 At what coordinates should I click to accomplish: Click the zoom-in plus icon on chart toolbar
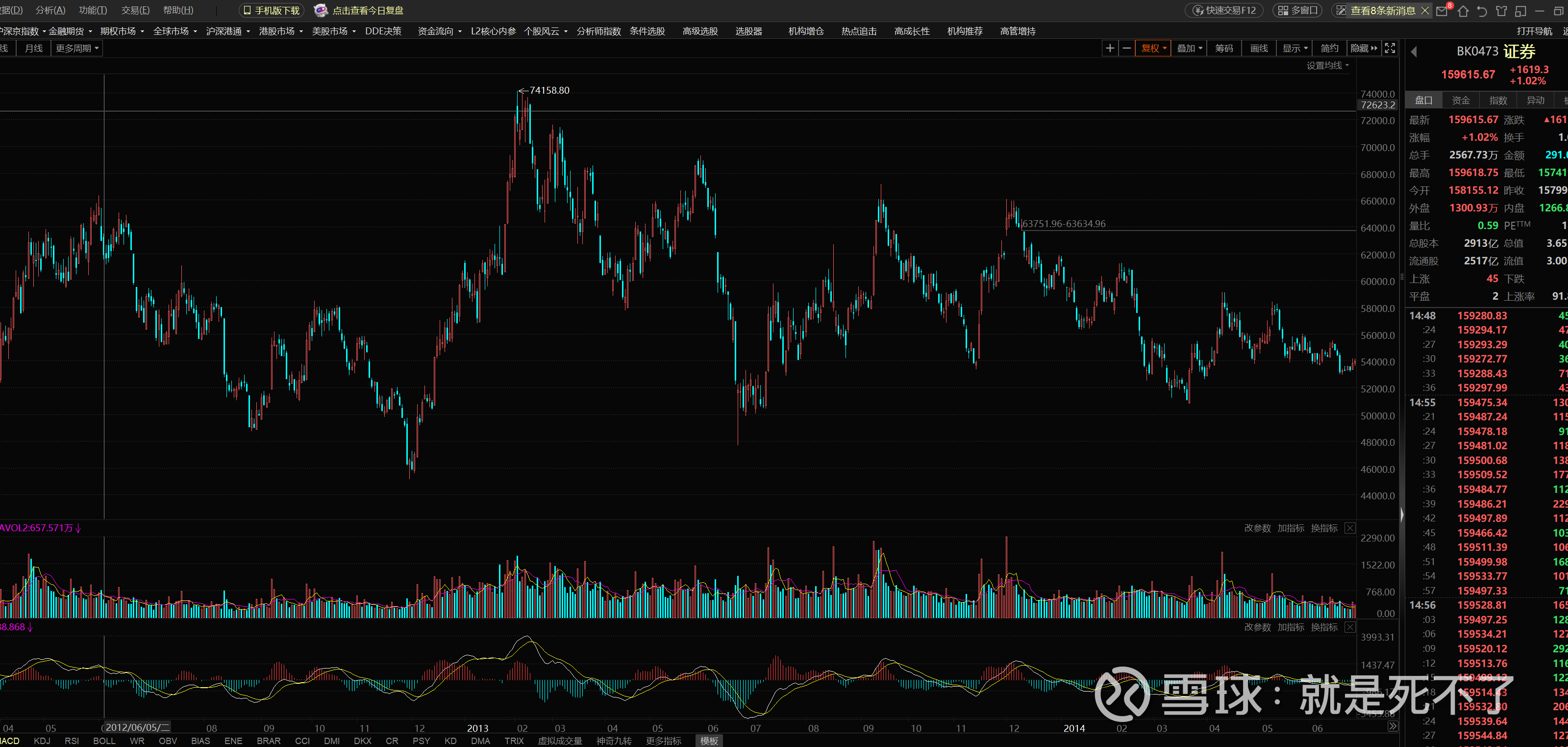point(1110,48)
